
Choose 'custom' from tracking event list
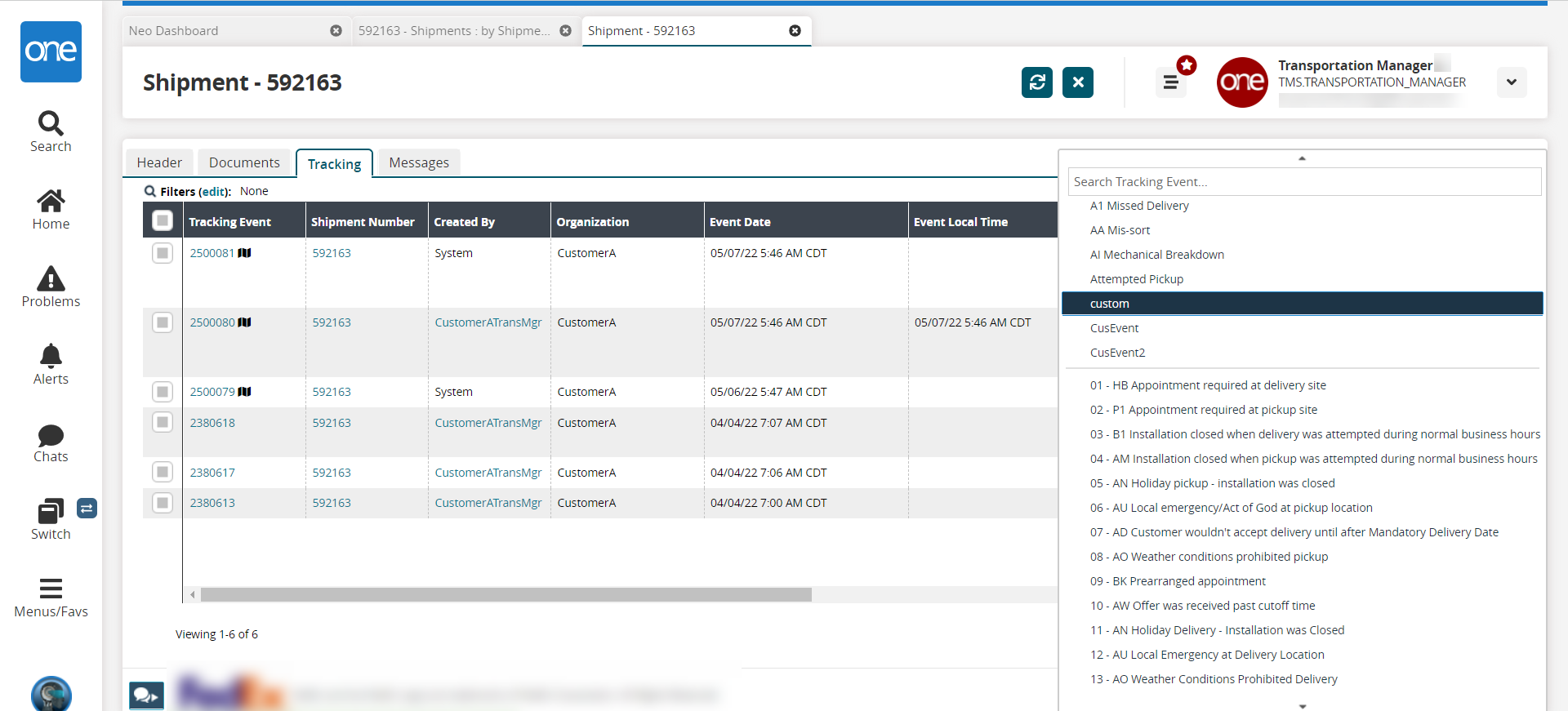(x=1109, y=304)
